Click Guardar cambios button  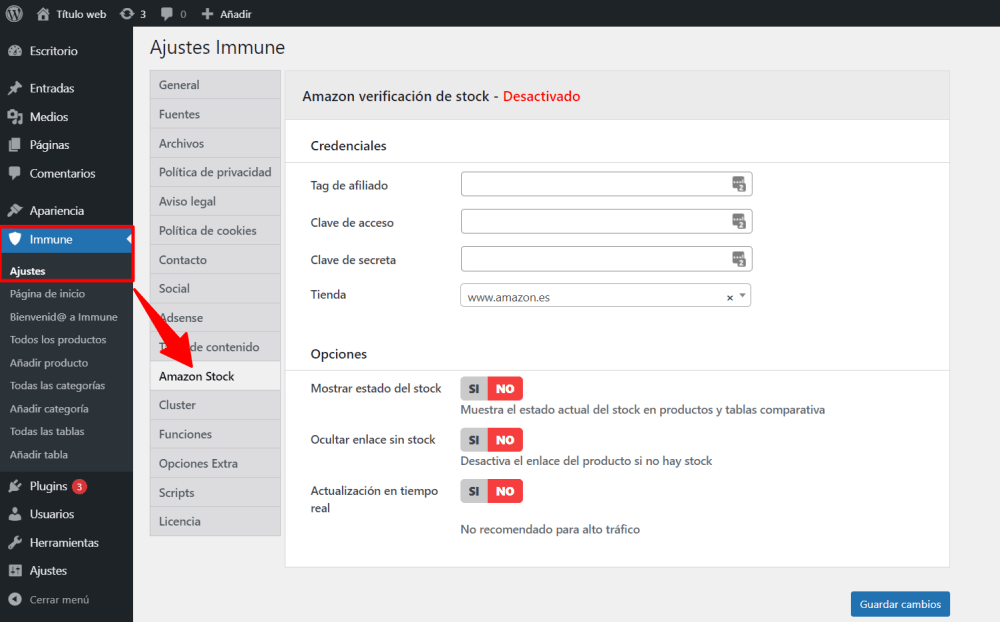click(900, 604)
